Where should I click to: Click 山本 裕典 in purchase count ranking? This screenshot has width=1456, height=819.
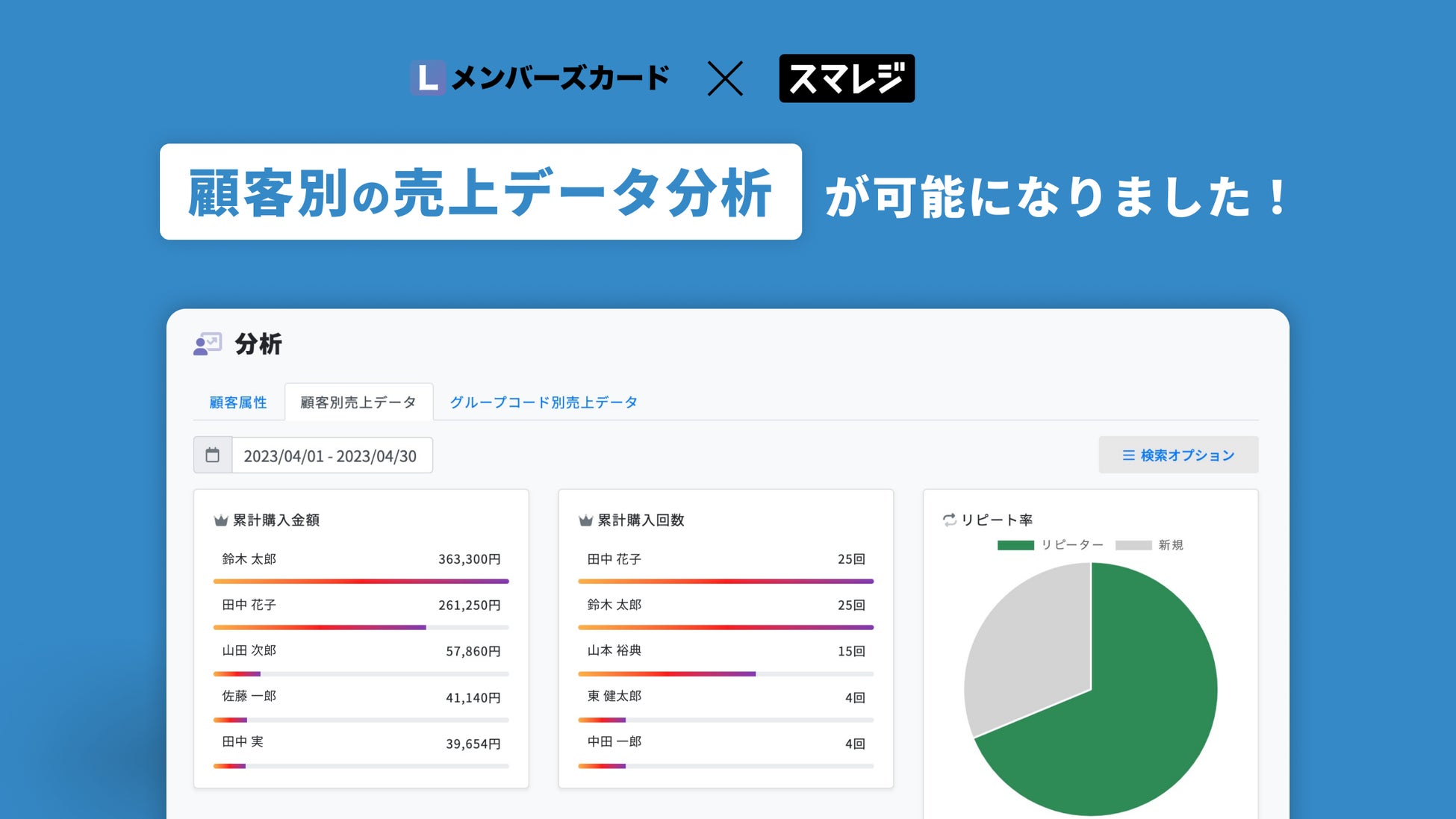click(615, 650)
